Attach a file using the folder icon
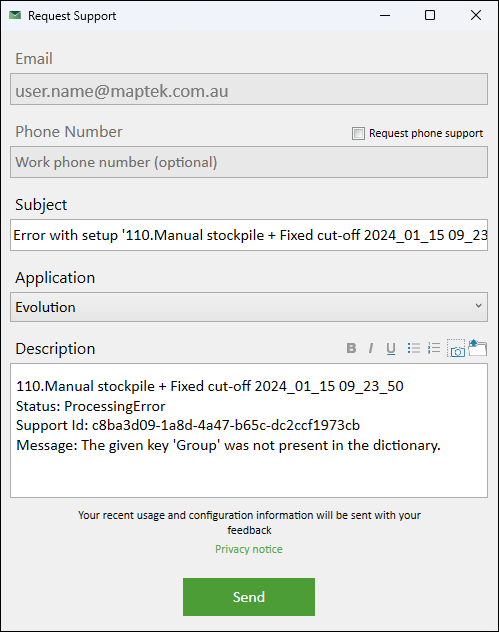The width and height of the screenshot is (499, 632). (478, 347)
